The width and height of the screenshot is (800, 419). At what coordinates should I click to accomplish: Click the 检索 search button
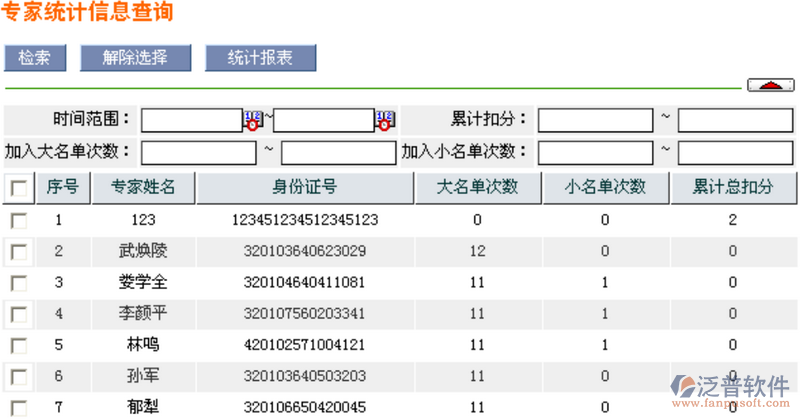tap(35, 58)
